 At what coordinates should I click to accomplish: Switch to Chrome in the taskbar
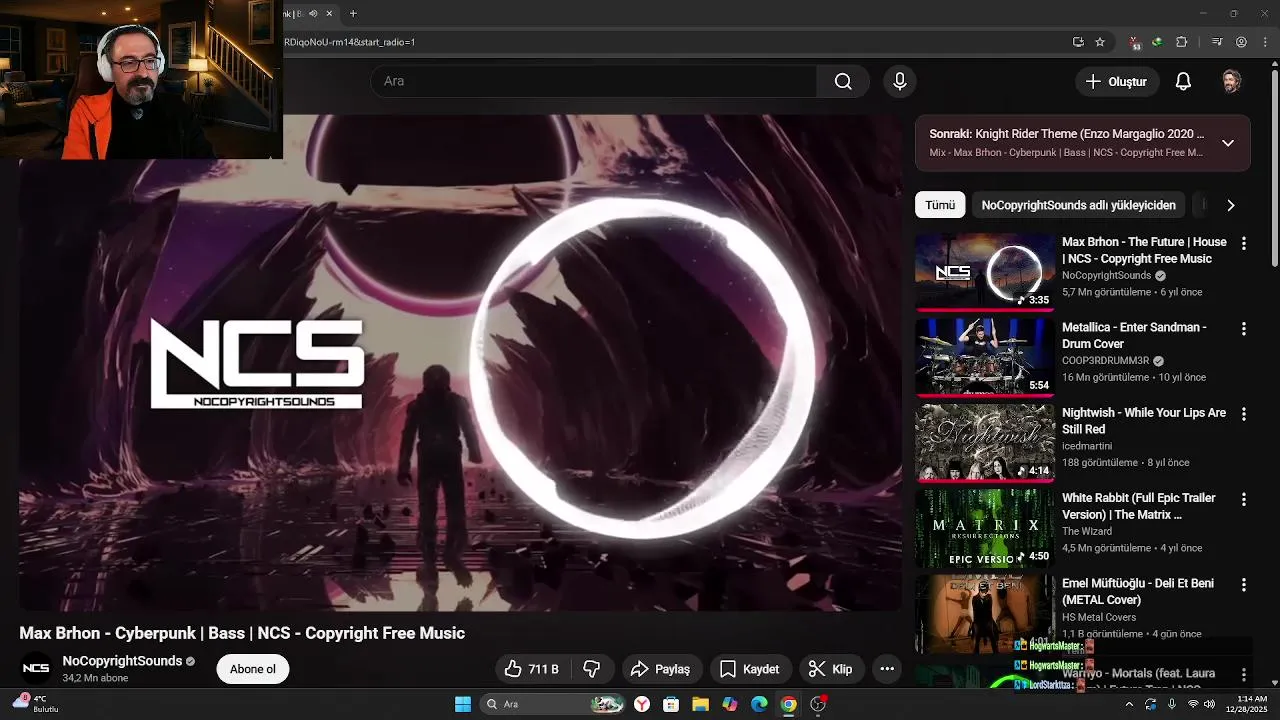tap(789, 704)
